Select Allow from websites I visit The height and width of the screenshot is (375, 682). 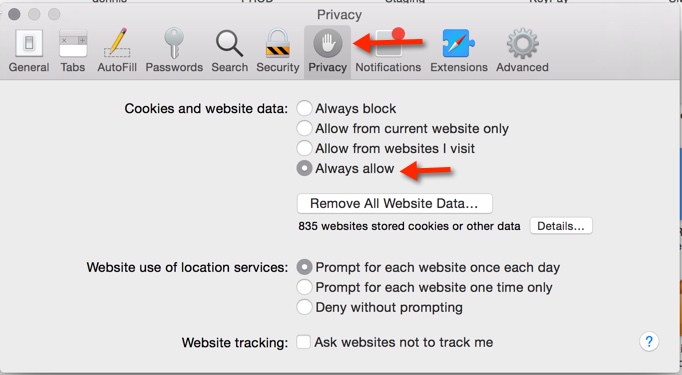pos(304,148)
